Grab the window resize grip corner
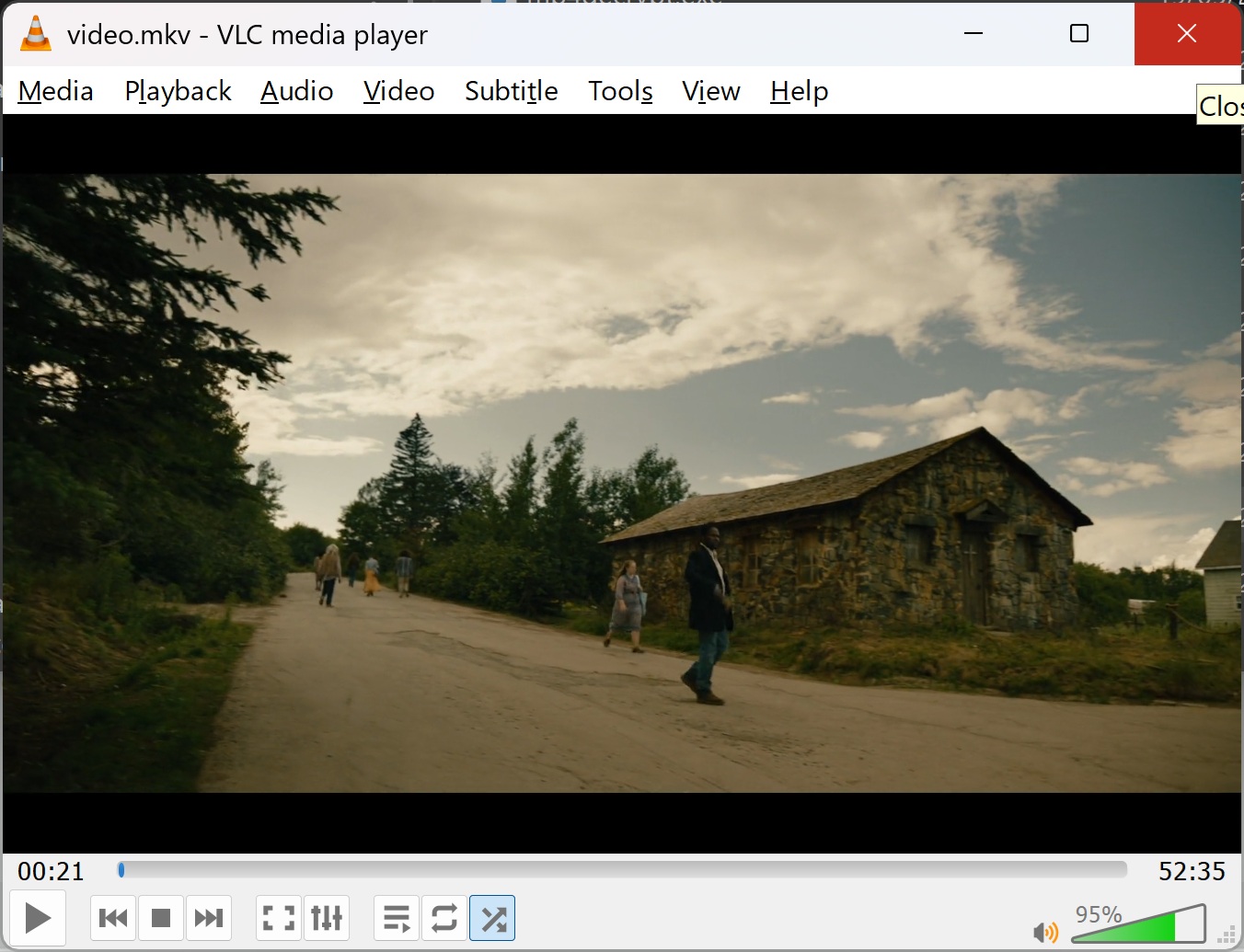The height and width of the screenshot is (952, 1244). tap(1227, 935)
